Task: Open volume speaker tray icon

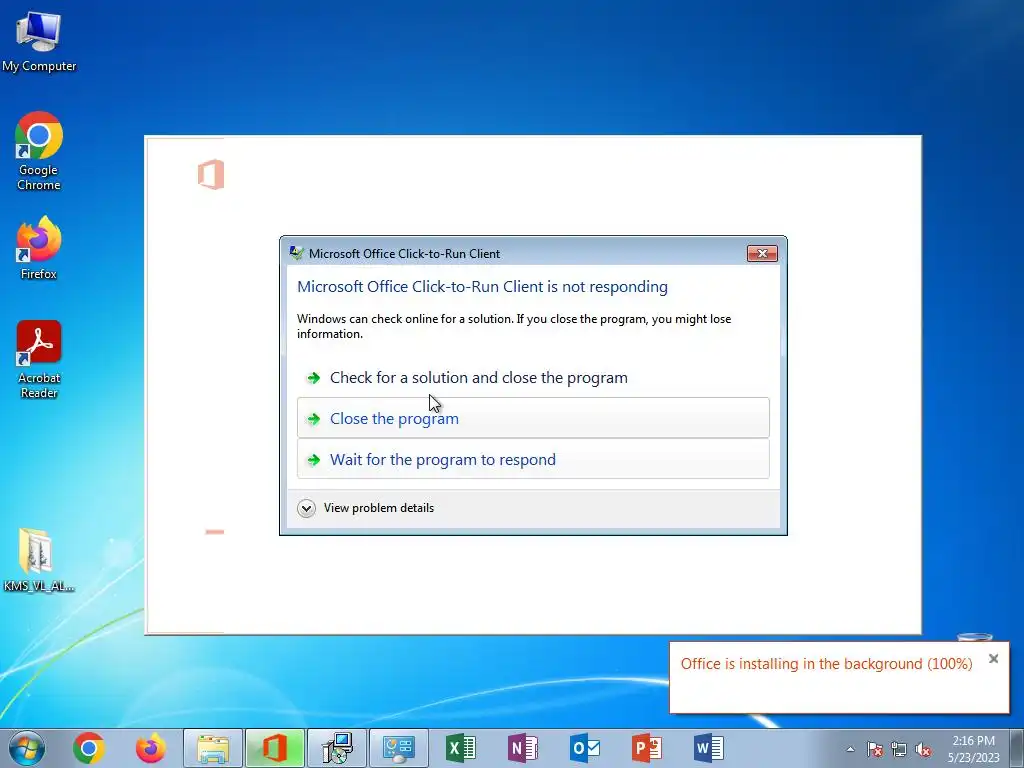Action: tap(923, 749)
